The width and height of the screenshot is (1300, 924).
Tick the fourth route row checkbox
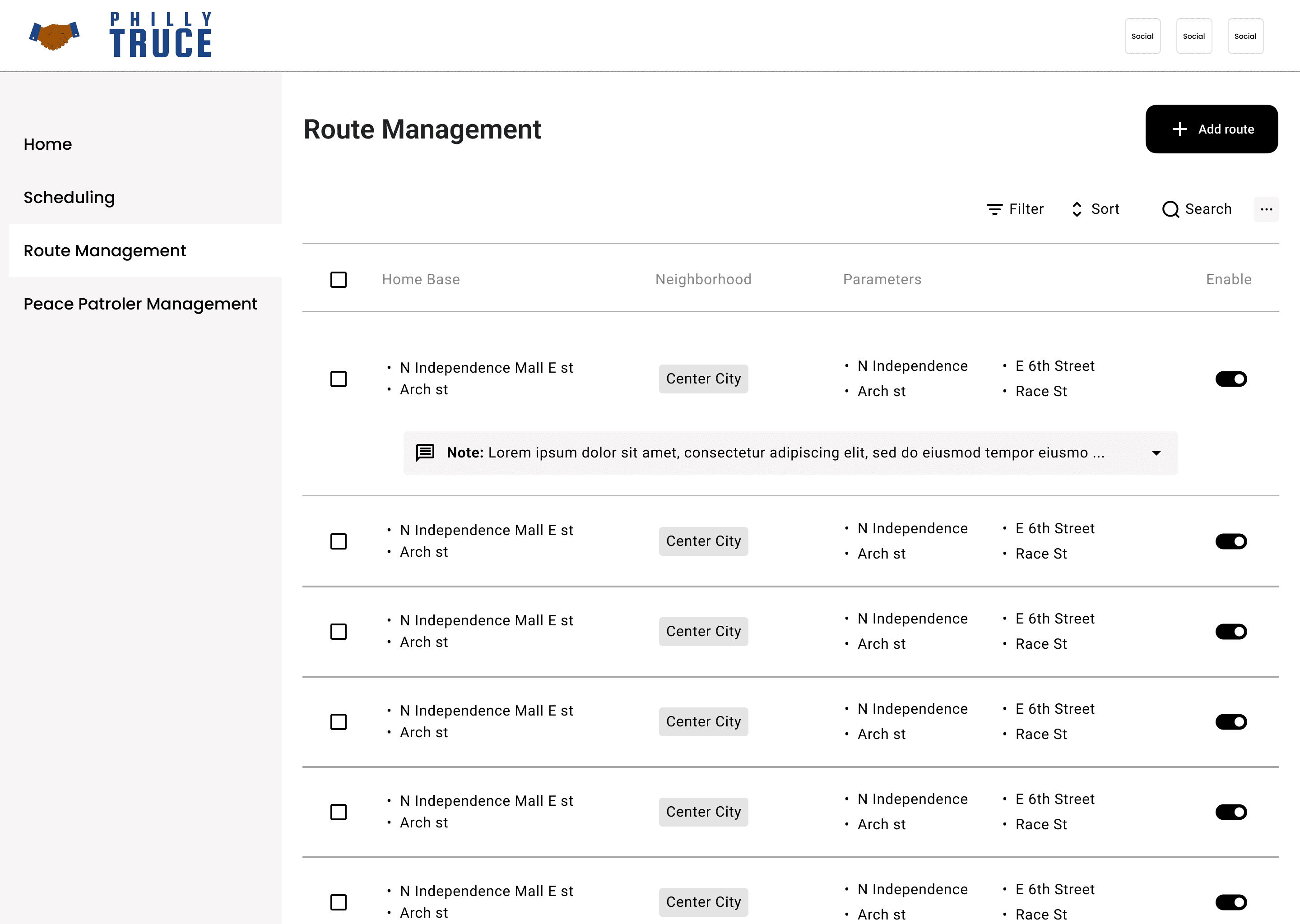tap(338, 722)
